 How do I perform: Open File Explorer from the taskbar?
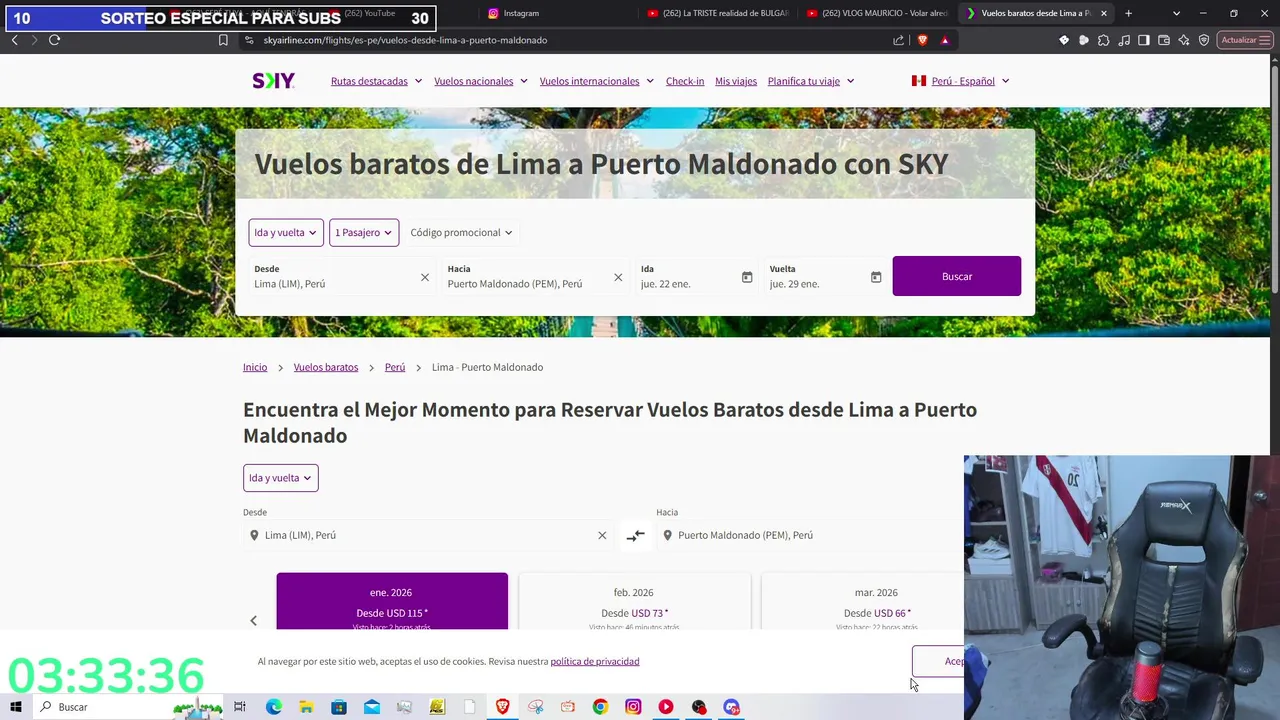306,707
